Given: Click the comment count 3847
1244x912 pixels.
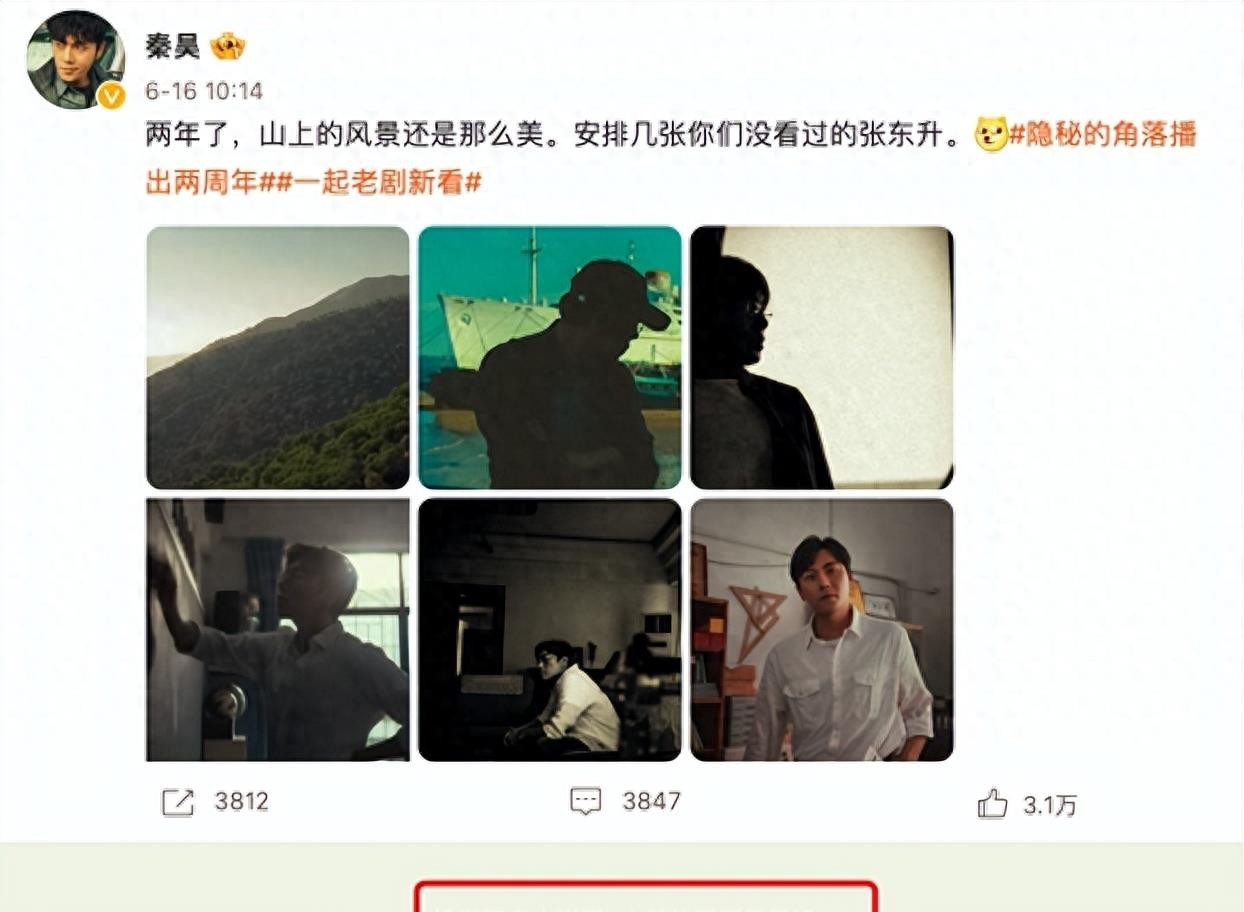Looking at the screenshot, I should click(x=651, y=801).
